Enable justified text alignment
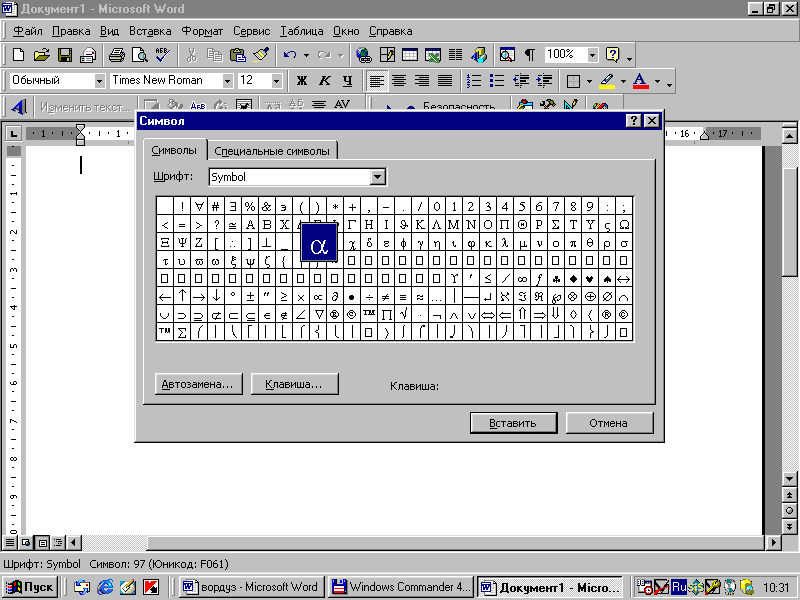 coord(445,81)
